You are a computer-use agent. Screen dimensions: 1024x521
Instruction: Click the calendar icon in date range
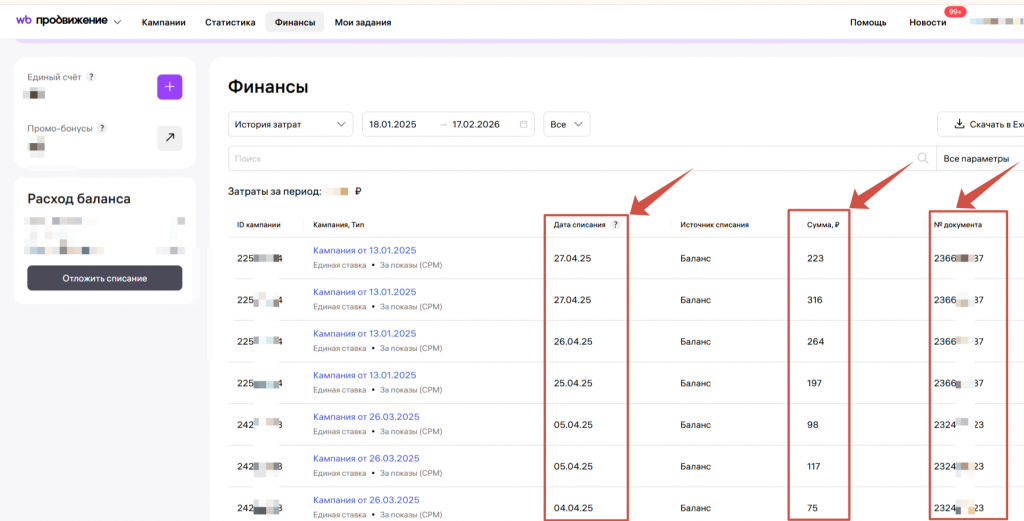pyautogui.click(x=524, y=125)
